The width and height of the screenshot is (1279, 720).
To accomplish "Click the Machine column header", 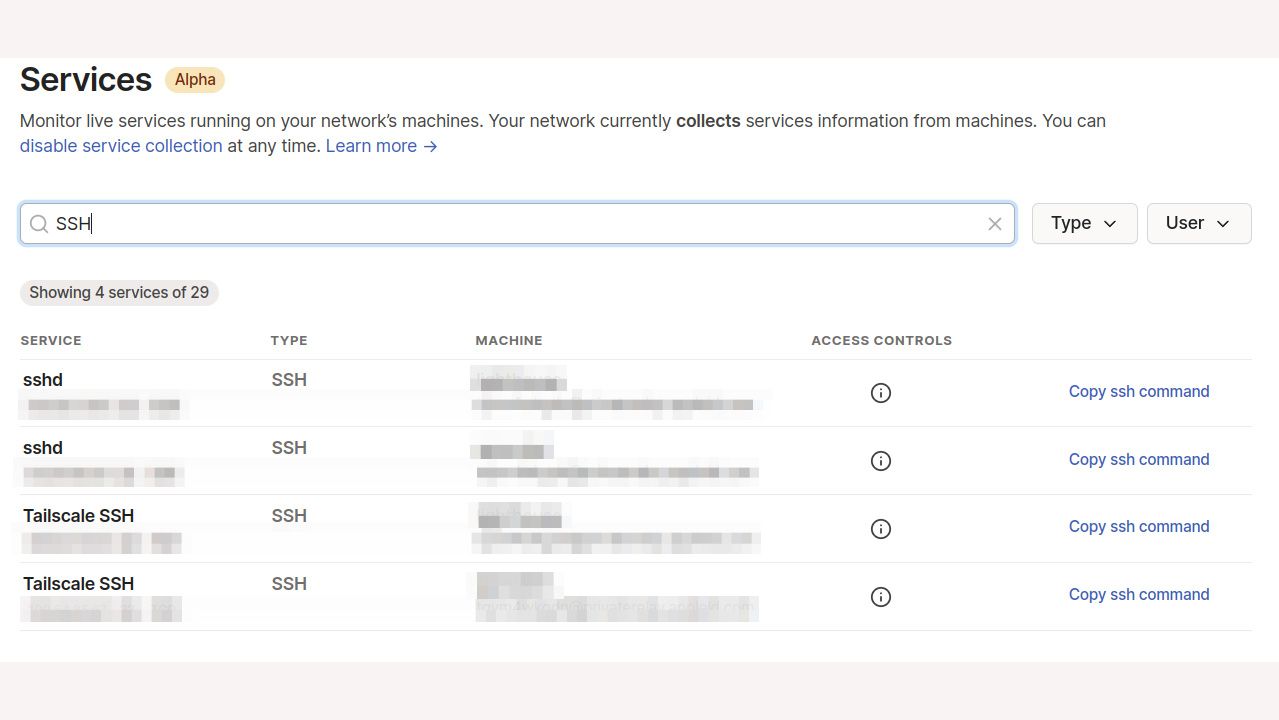I will [x=509, y=340].
